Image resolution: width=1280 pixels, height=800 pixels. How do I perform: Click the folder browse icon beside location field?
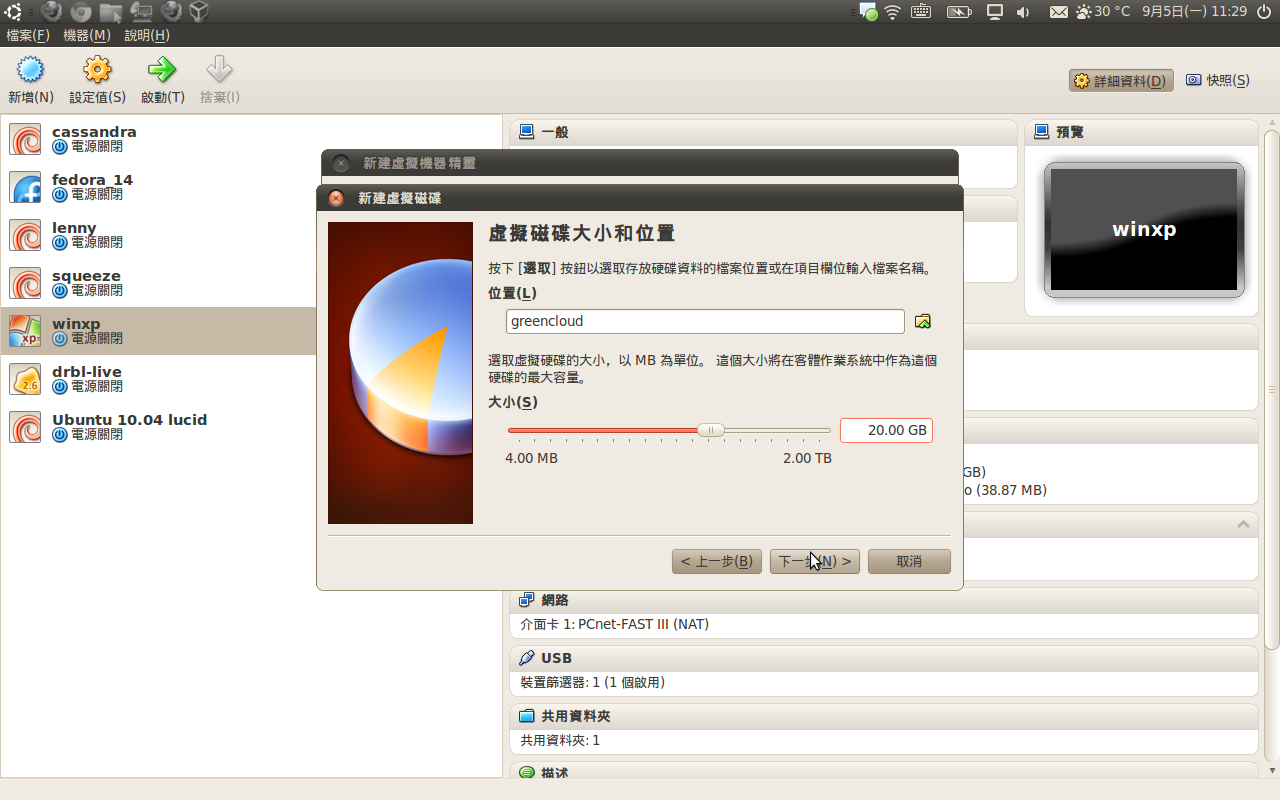(923, 321)
